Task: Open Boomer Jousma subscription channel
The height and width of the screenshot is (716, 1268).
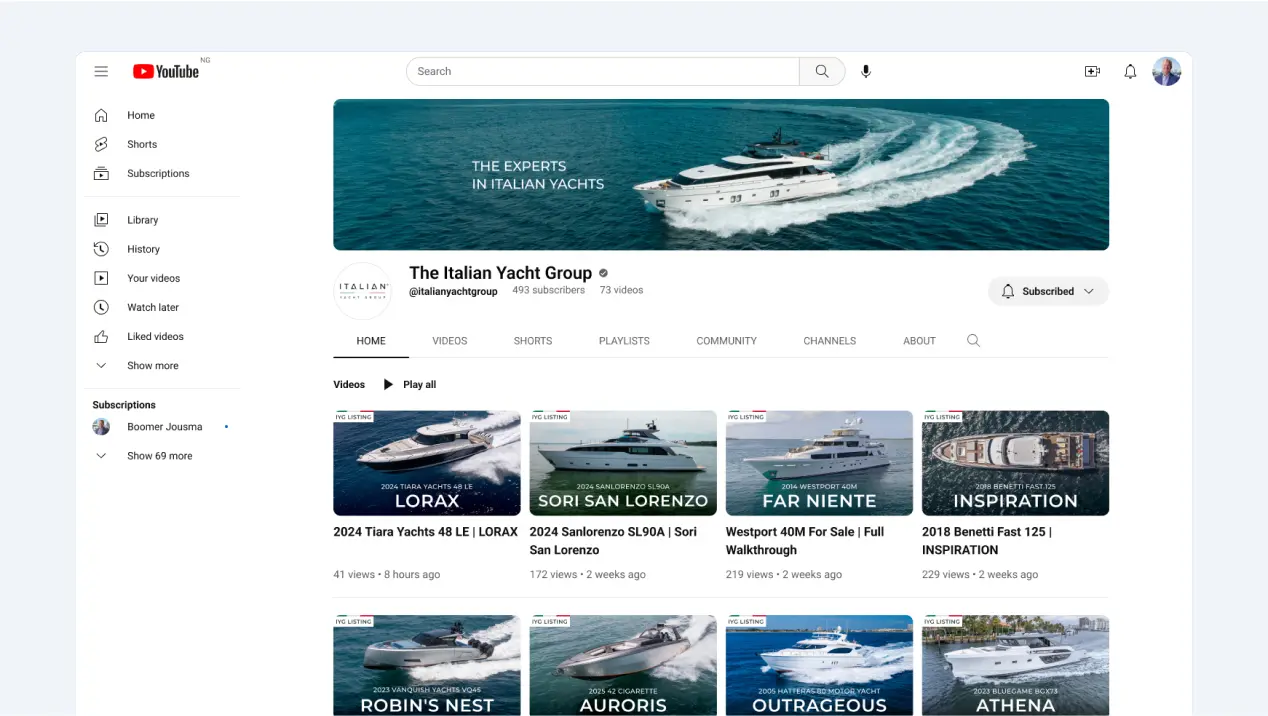Action: tap(164, 427)
